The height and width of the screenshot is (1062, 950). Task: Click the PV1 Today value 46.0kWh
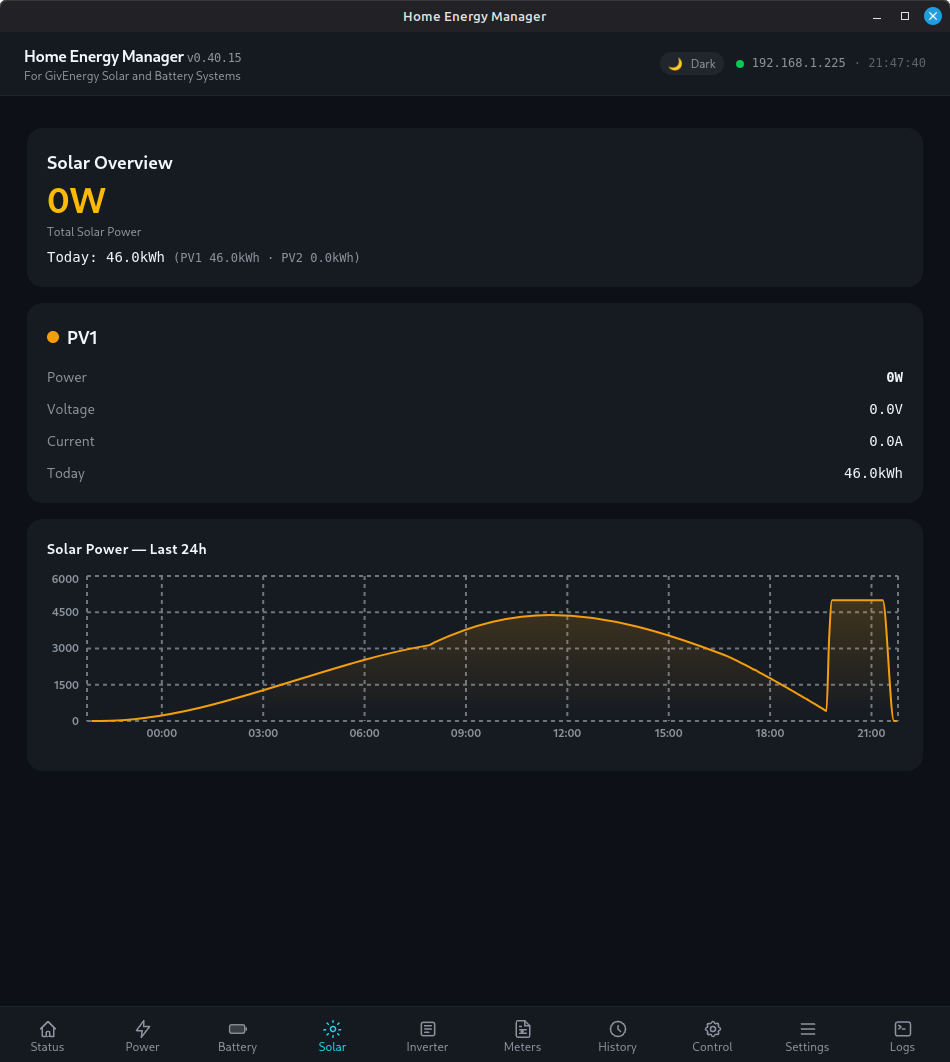point(873,473)
